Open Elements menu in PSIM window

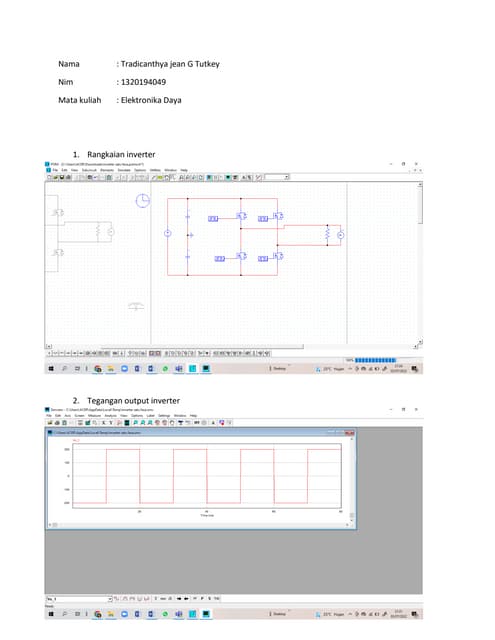tap(107, 170)
